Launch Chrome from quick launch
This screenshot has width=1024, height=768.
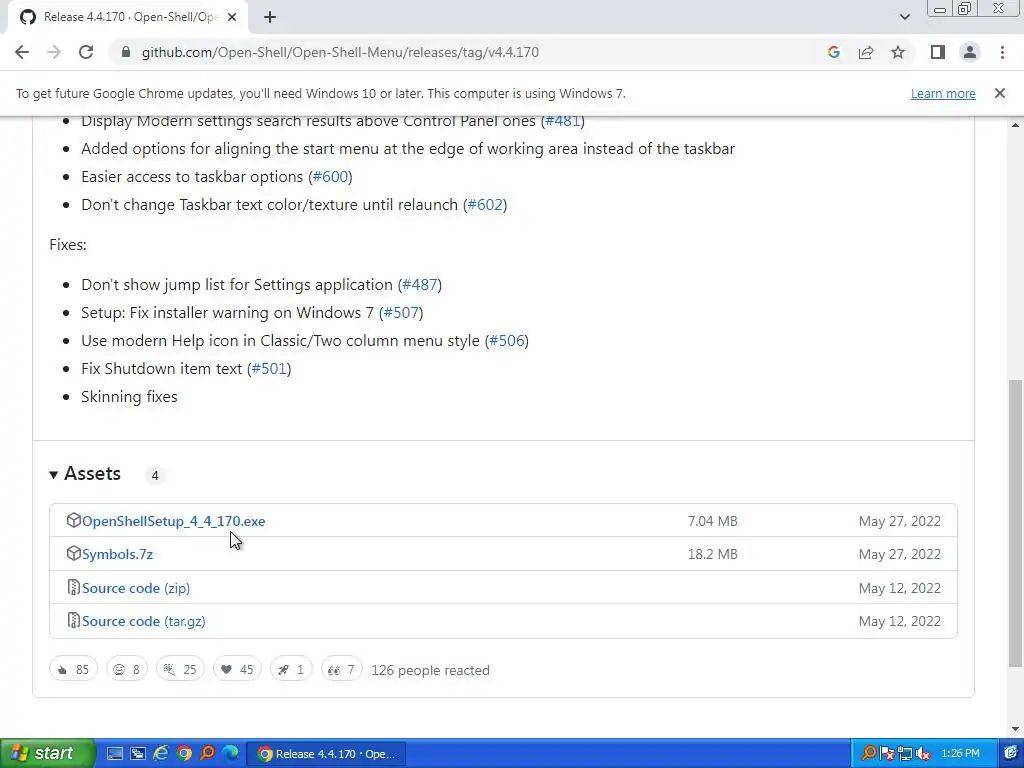click(x=184, y=754)
